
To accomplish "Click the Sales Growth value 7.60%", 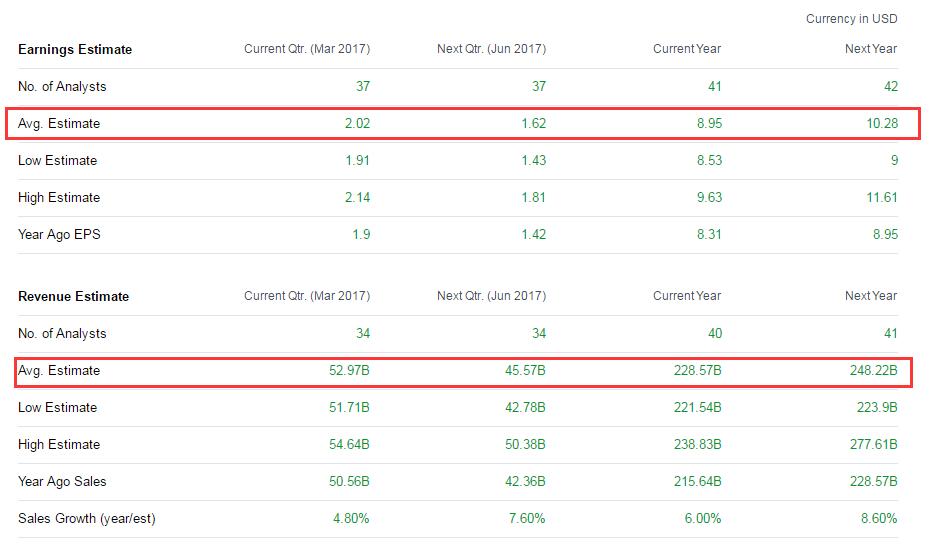I will [525, 518].
